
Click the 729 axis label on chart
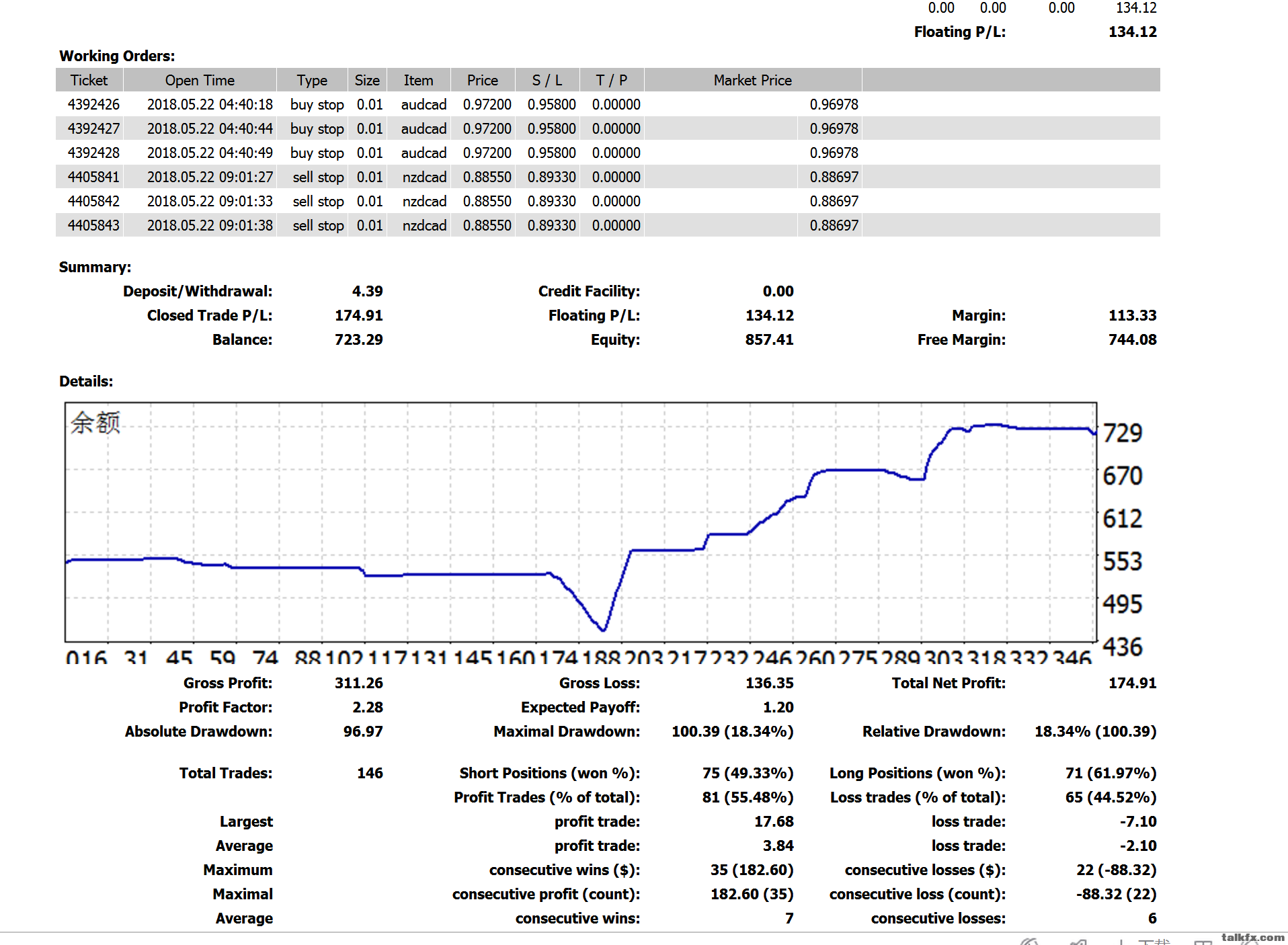(1122, 433)
